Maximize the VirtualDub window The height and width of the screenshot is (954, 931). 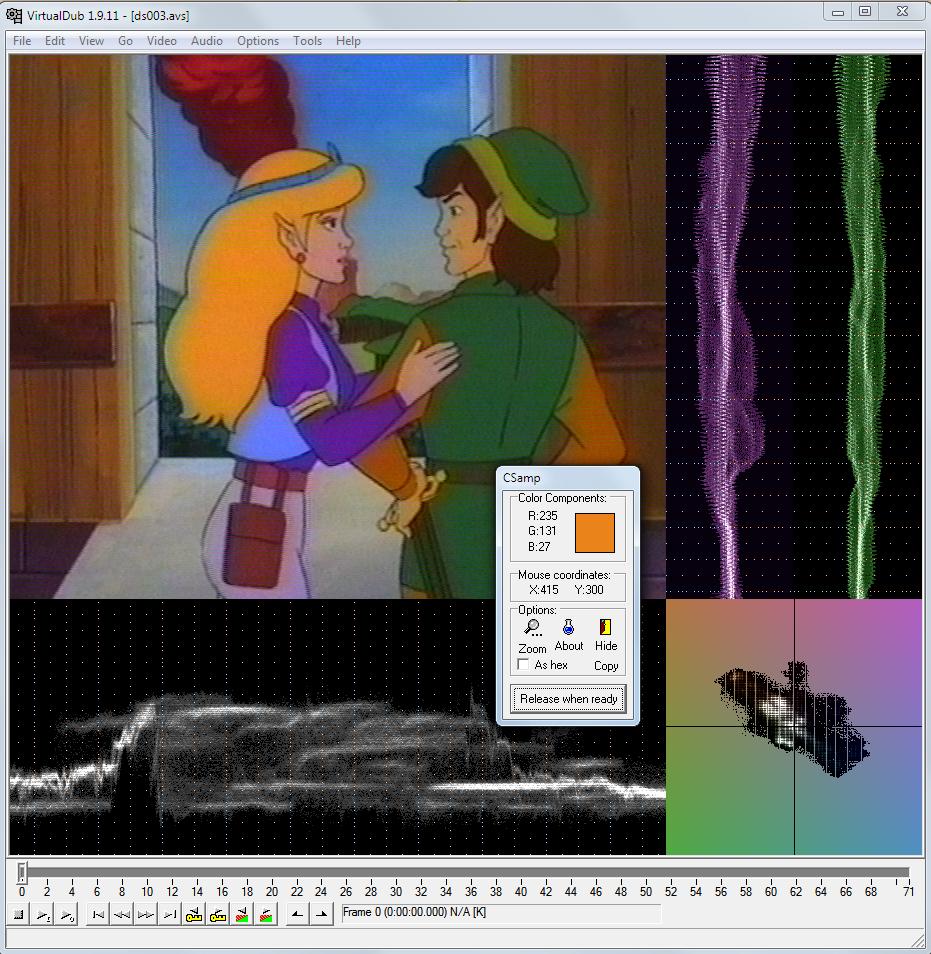click(865, 12)
